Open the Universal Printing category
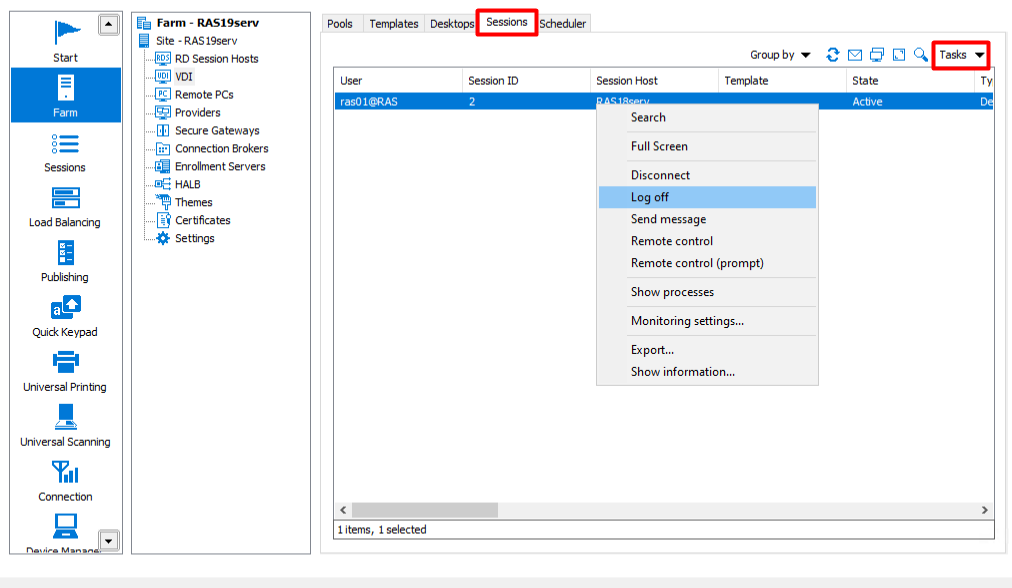 click(x=65, y=371)
